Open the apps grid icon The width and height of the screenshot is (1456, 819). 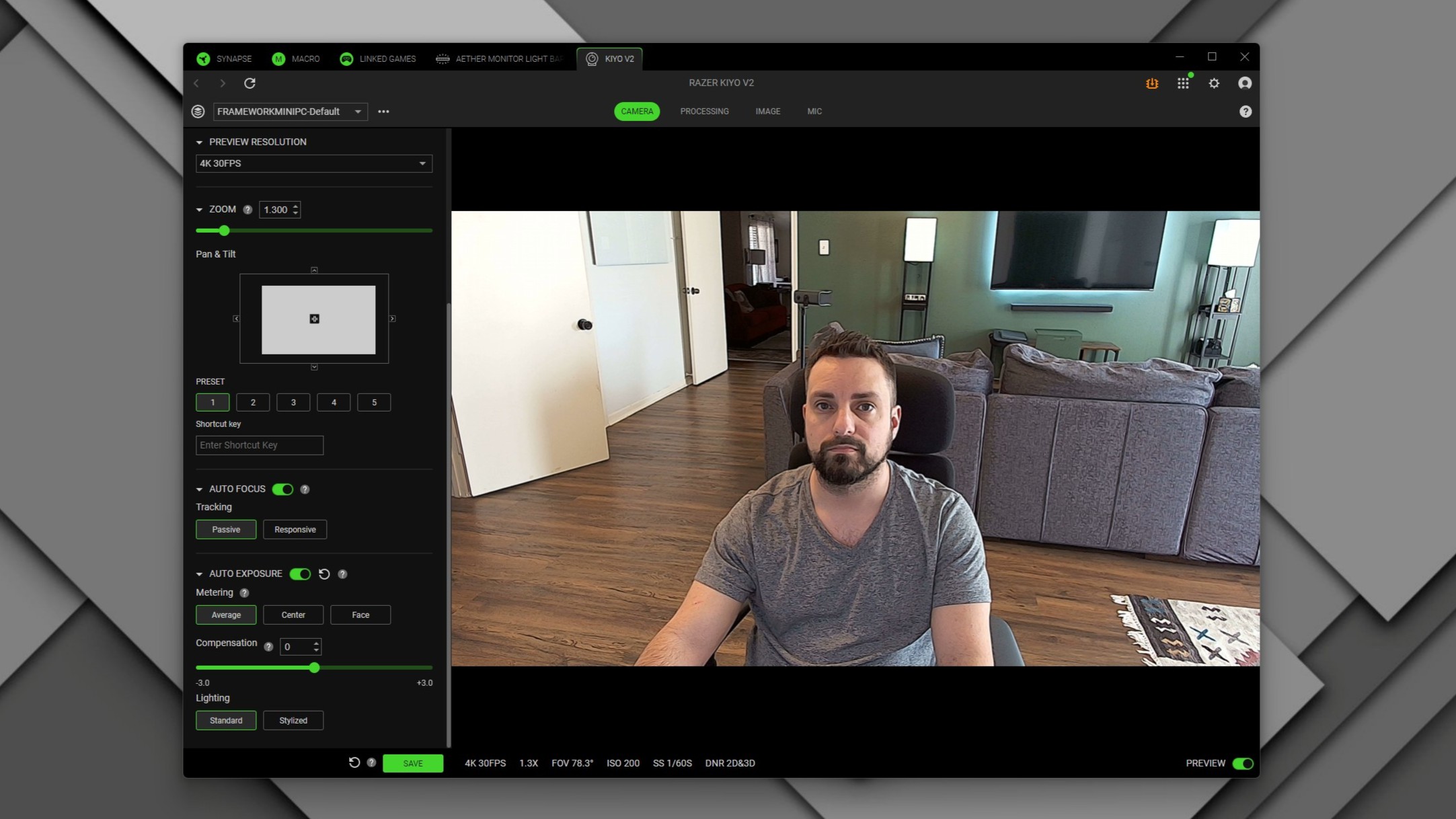click(1183, 83)
